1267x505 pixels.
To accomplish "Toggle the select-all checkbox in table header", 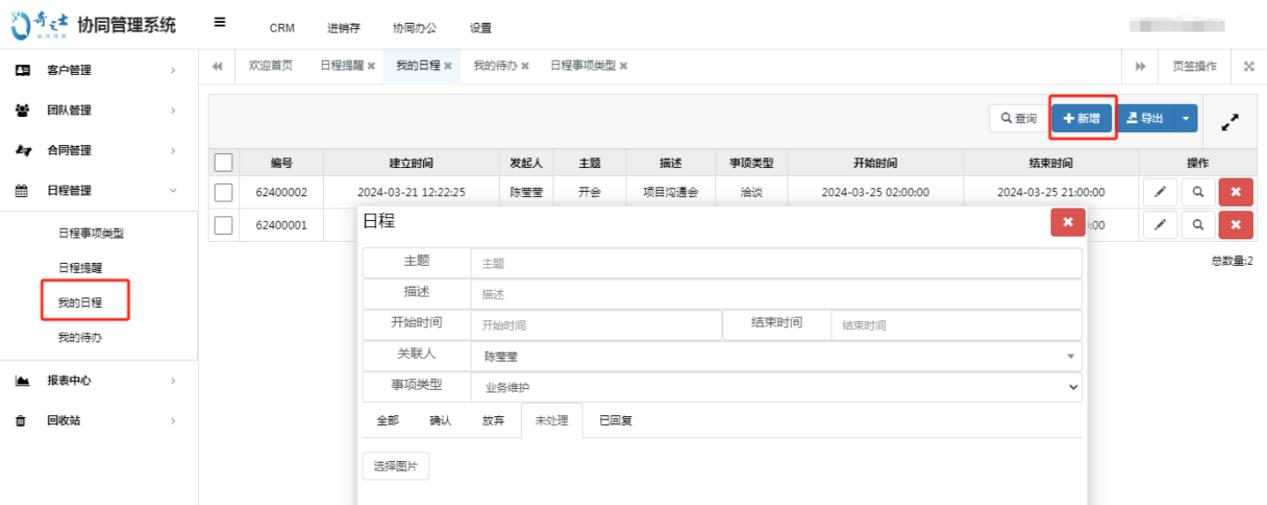I will coord(224,163).
